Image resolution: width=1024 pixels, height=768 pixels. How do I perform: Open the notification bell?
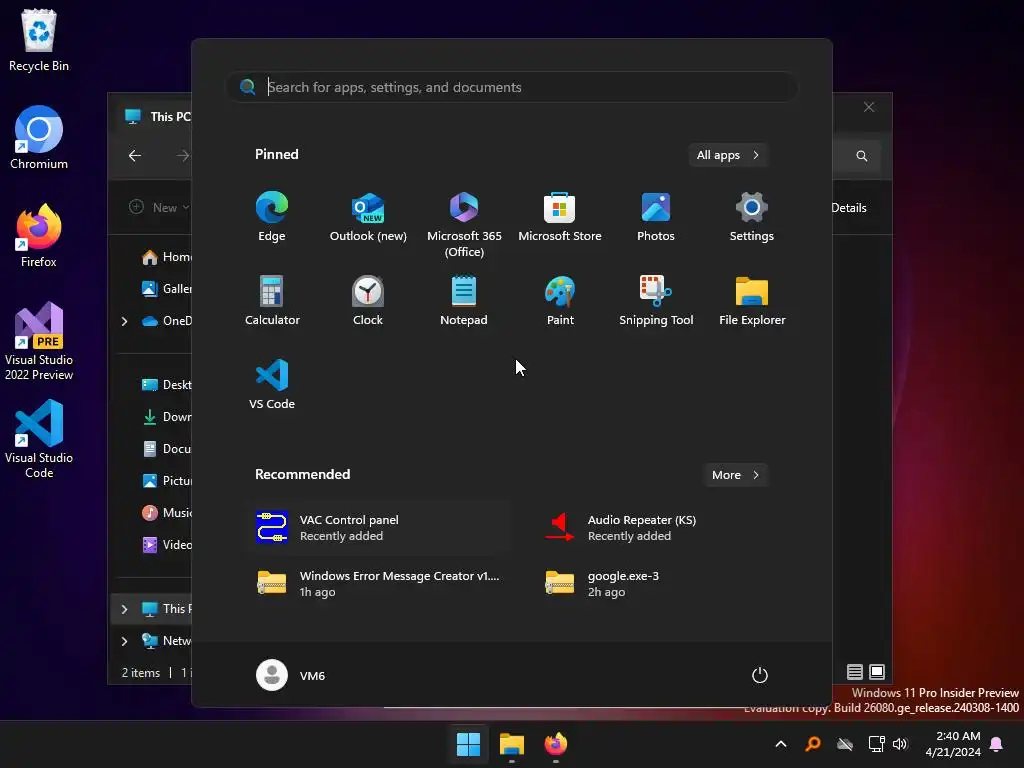(x=997, y=744)
